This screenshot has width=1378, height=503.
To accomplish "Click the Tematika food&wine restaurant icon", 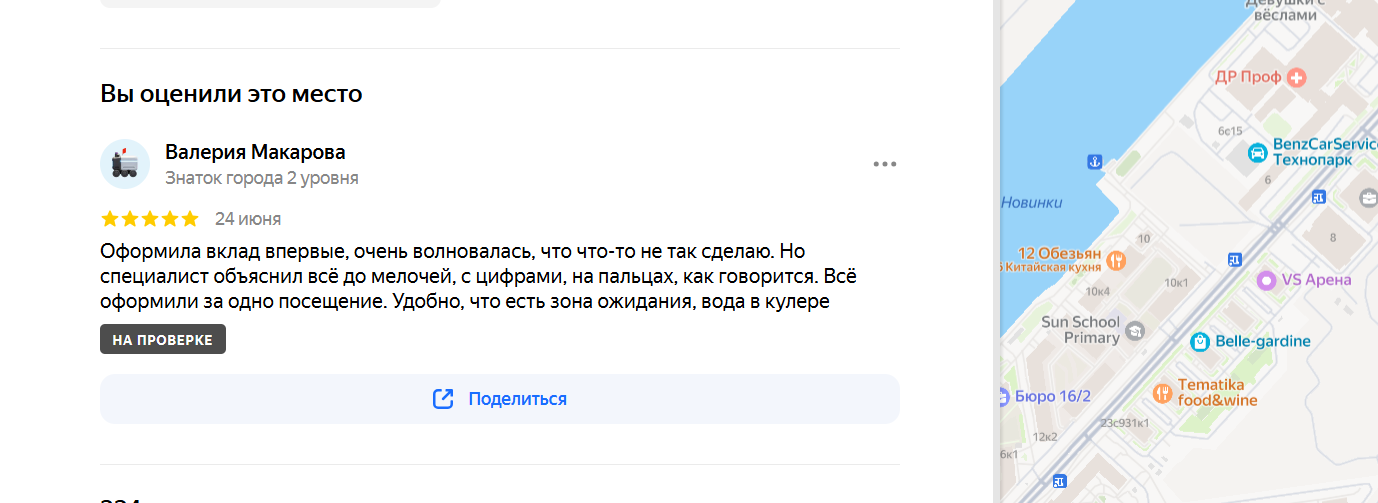I will tap(1162, 393).
